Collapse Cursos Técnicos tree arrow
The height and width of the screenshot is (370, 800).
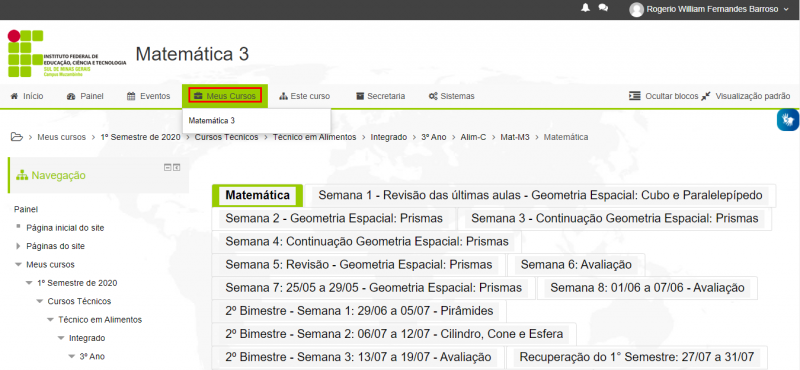[40, 302]
